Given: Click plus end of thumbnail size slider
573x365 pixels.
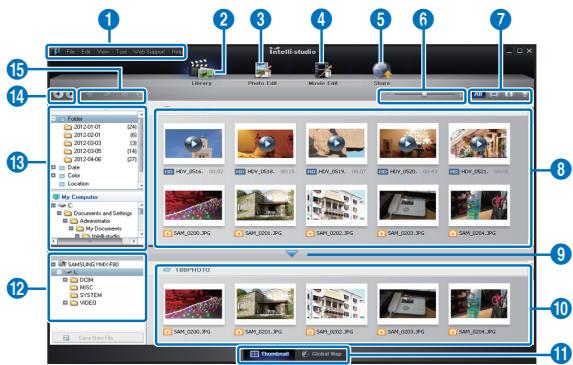Looking at the screenshot, I should [x=460, y=95].
